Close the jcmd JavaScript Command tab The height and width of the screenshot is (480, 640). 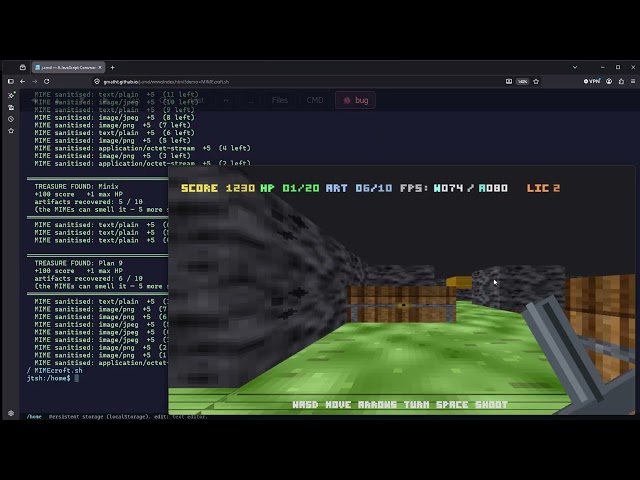tap(100, 67)
